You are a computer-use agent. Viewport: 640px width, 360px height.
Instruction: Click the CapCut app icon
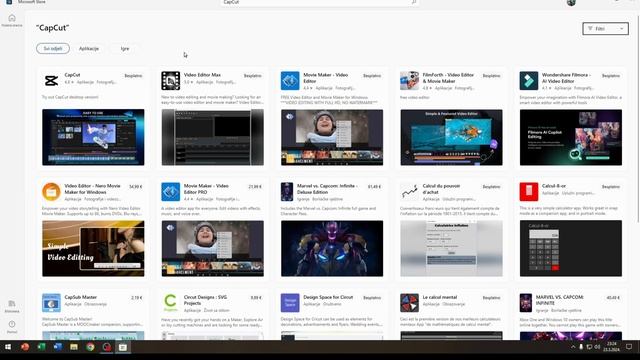(51, 80)
